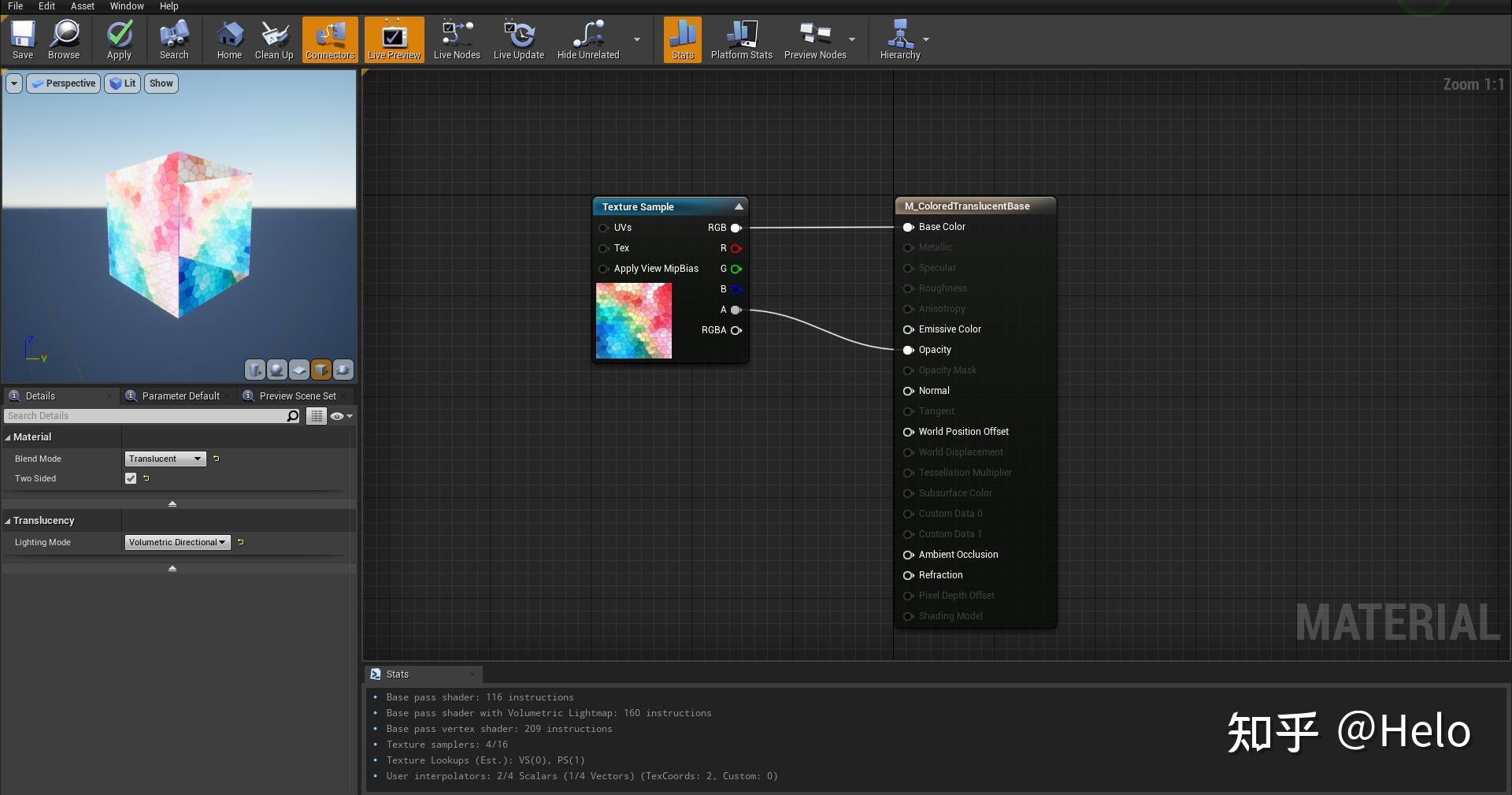Toggle the Connectors button

[330, 39]
